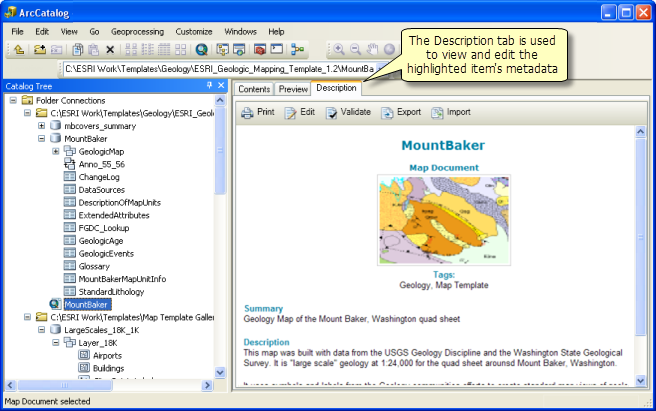Click Catalog Tree scroll down arrow
Viewport: 656px width, 411px height.
(x=220, y=372)
